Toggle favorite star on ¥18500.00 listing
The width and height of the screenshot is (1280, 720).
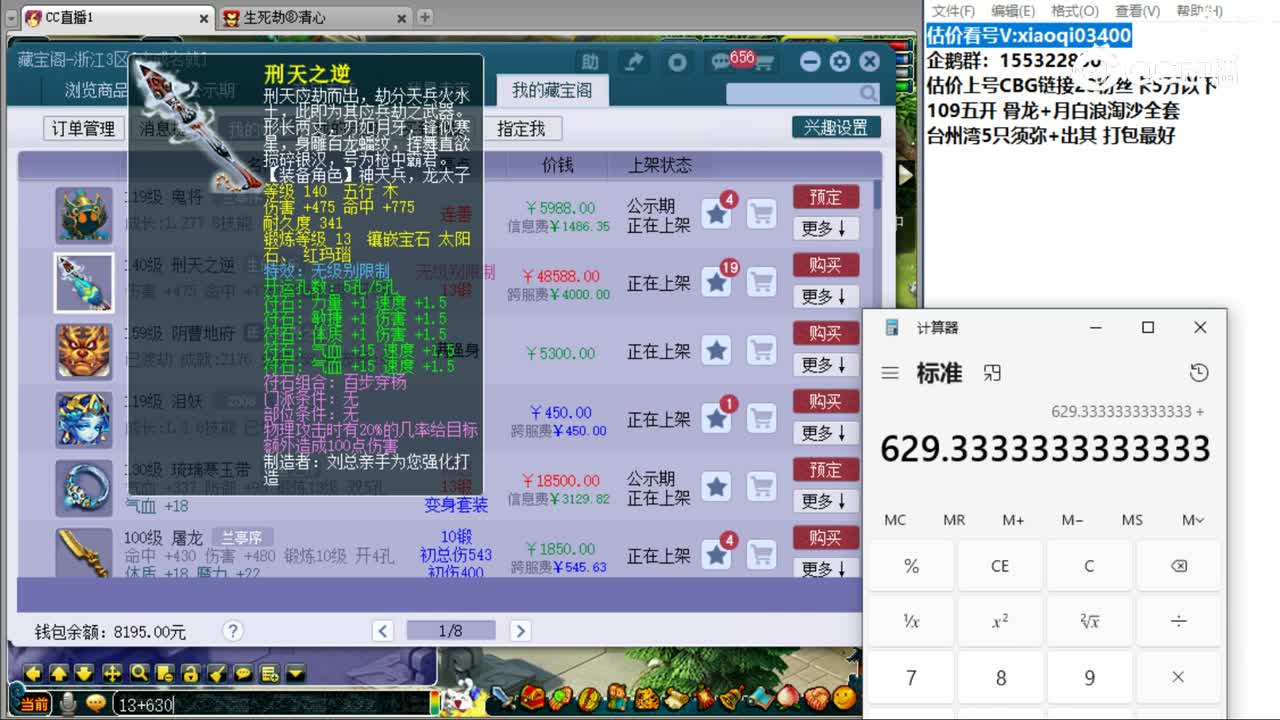(x=716, y=487)
